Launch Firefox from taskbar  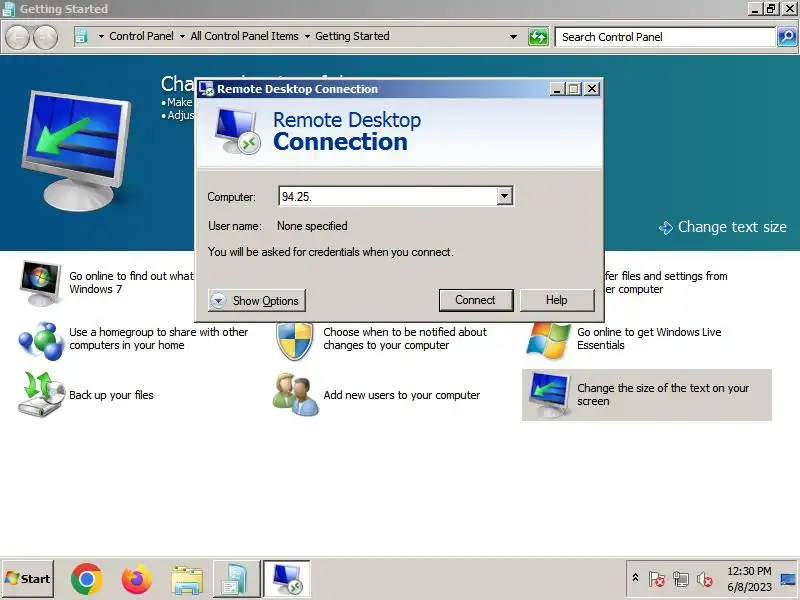(x=137, y=579)
